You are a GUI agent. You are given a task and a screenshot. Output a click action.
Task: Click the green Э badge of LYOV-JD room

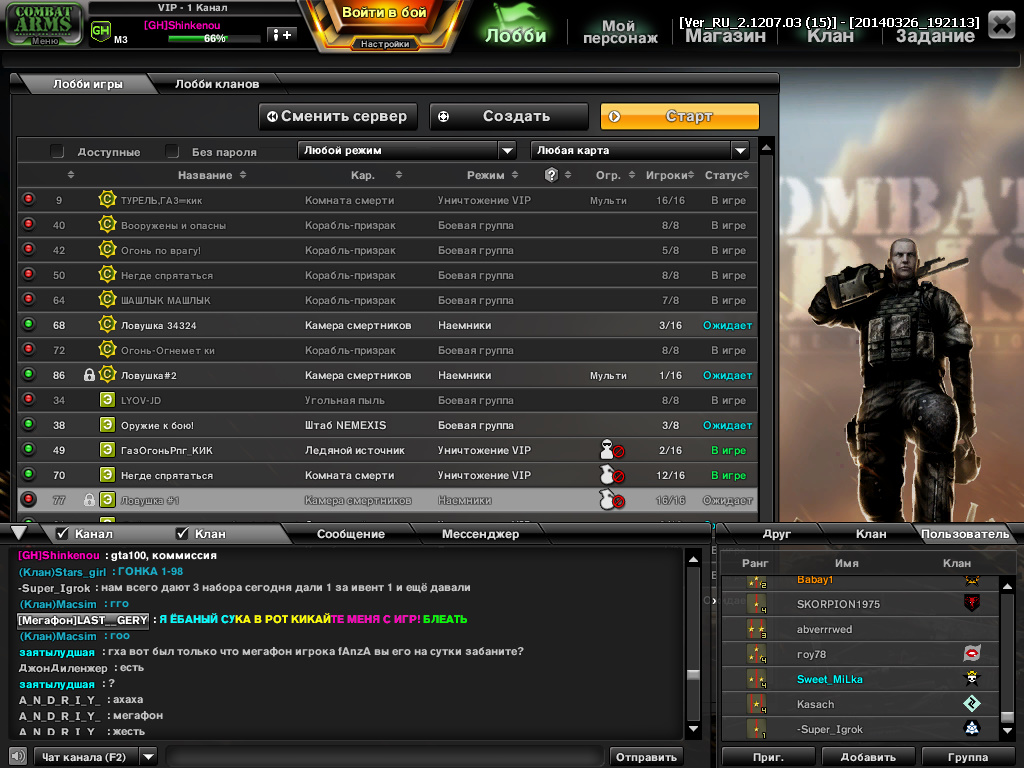[x=107, y=400]
